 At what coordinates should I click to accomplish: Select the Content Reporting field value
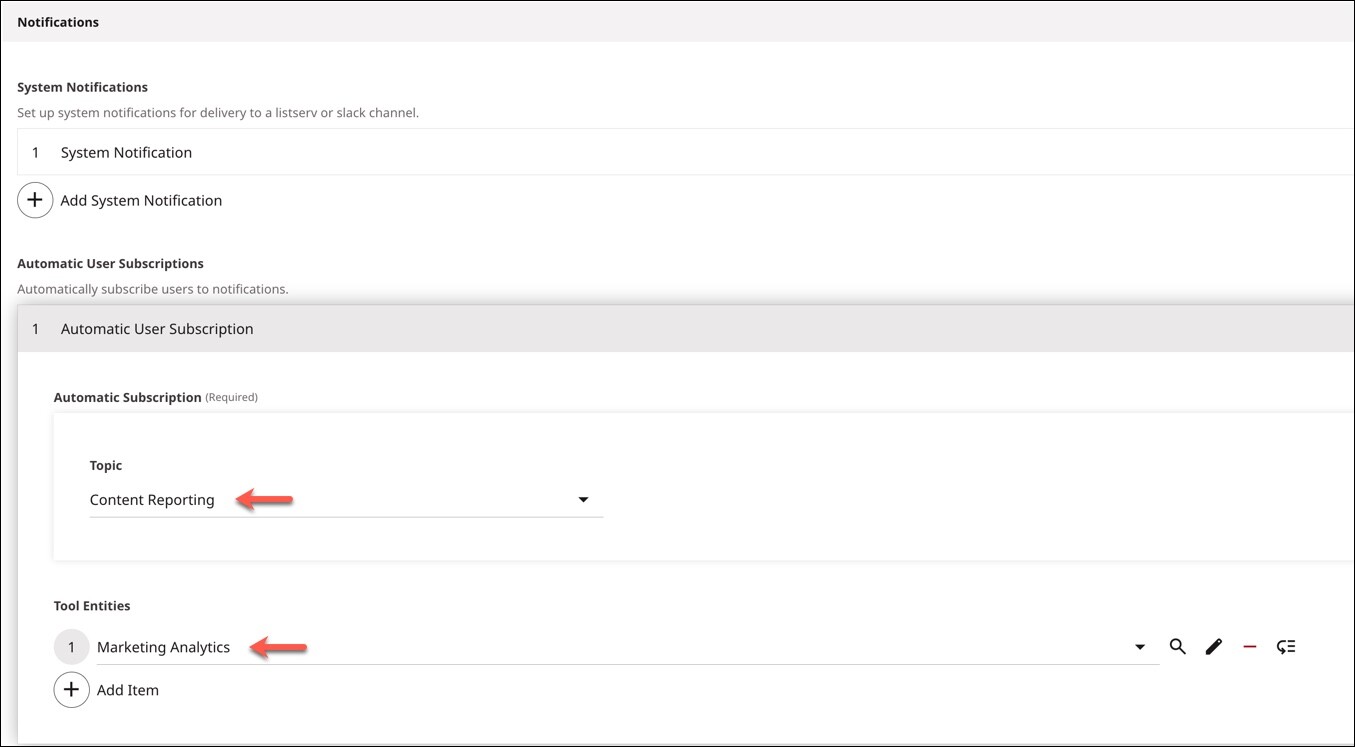[x=152, y=499]
